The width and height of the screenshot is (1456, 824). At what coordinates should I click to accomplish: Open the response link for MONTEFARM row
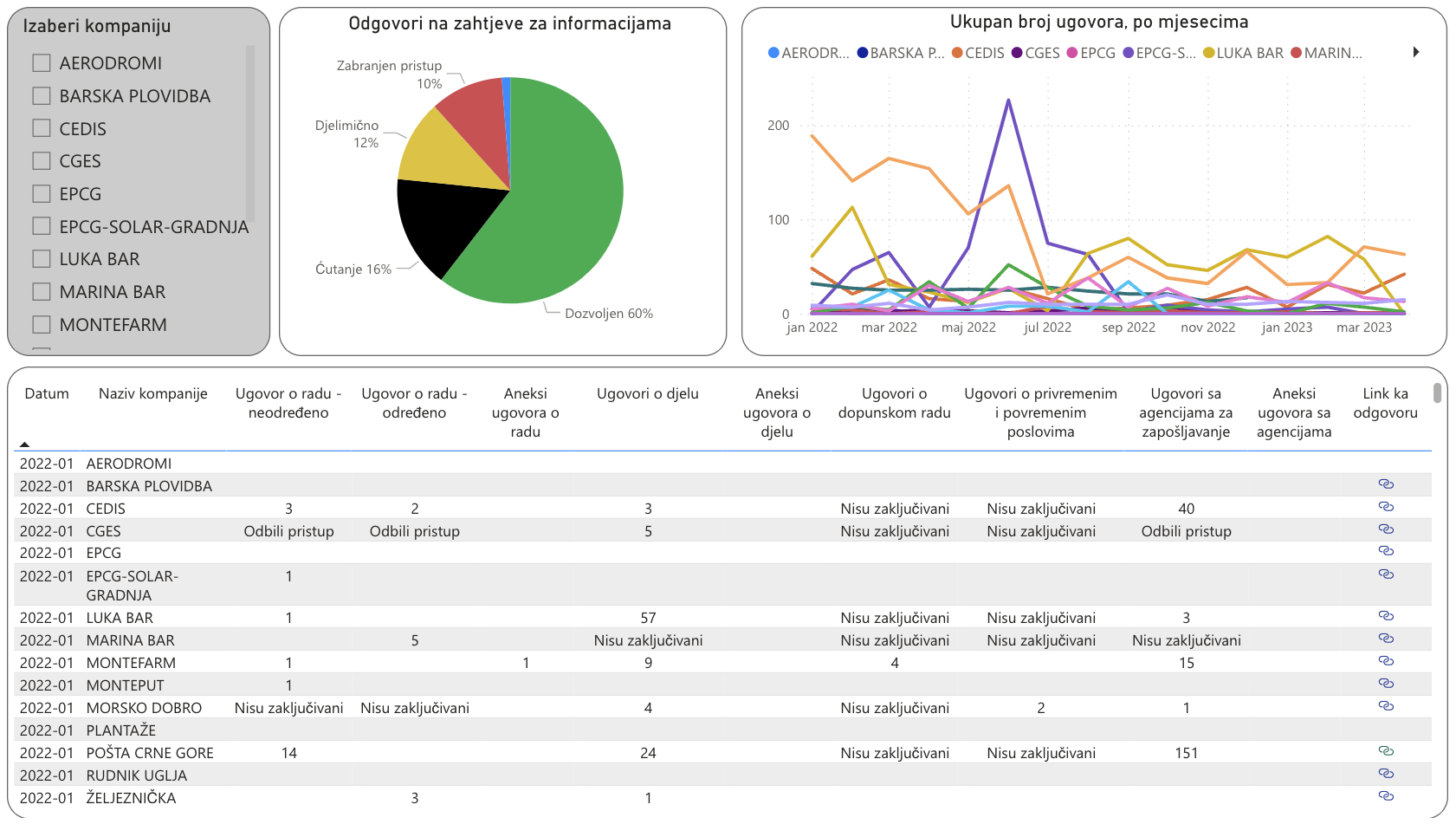pos(1386,661)
